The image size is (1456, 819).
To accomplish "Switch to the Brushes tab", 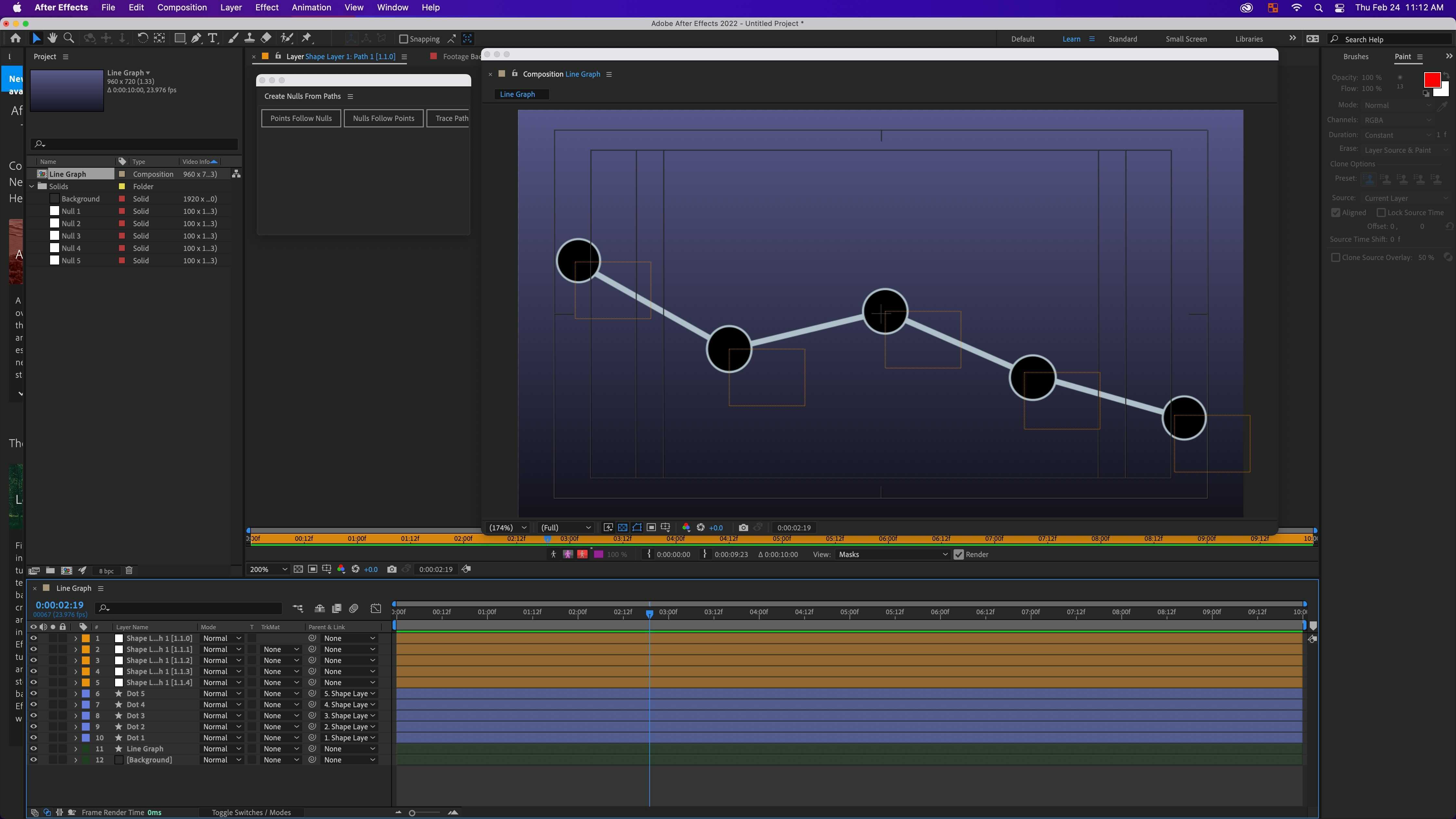I will pos(1355,57).
